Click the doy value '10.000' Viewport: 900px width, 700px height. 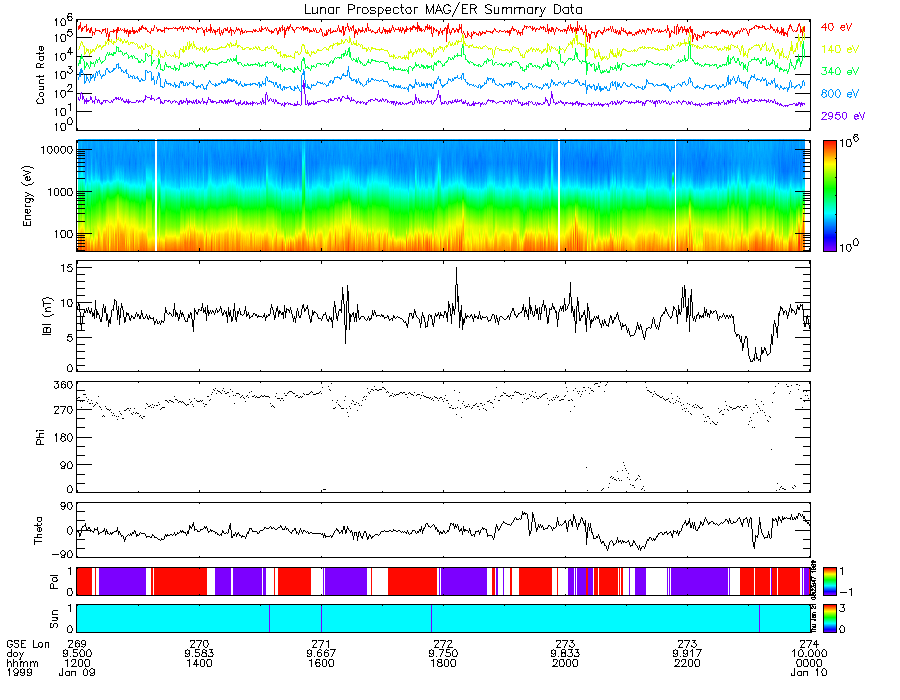pos(809,654)
